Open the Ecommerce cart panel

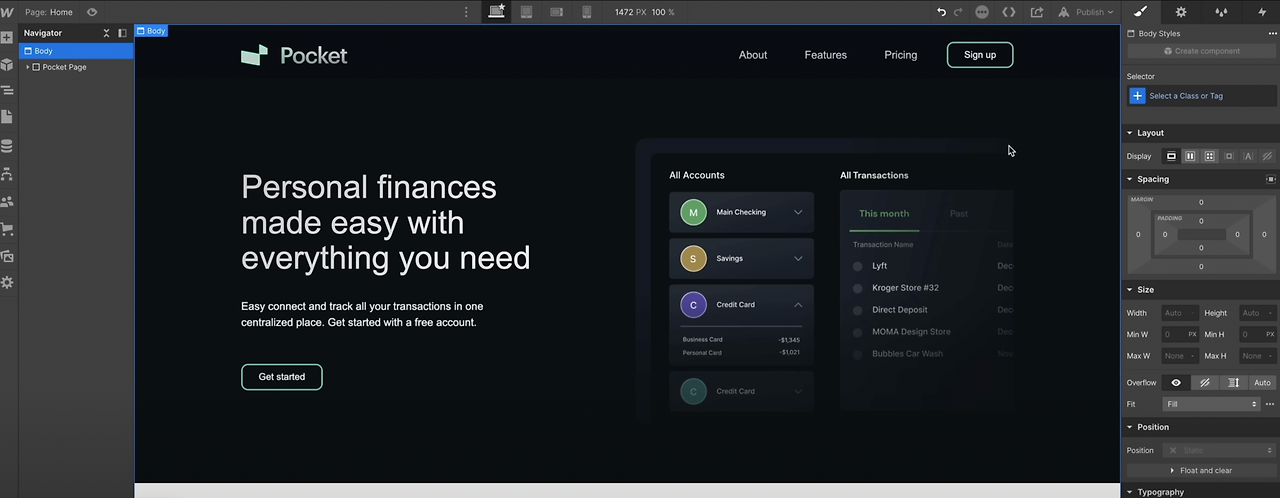7,228
